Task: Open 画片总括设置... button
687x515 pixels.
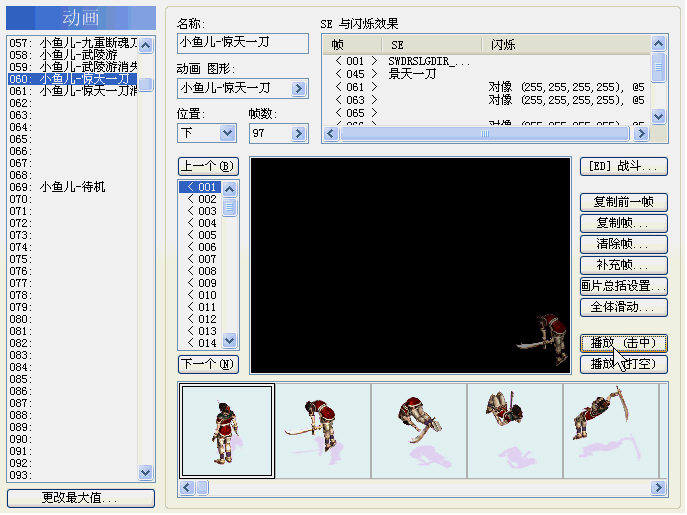Action: pyautogui.click(x=624, y=286)
